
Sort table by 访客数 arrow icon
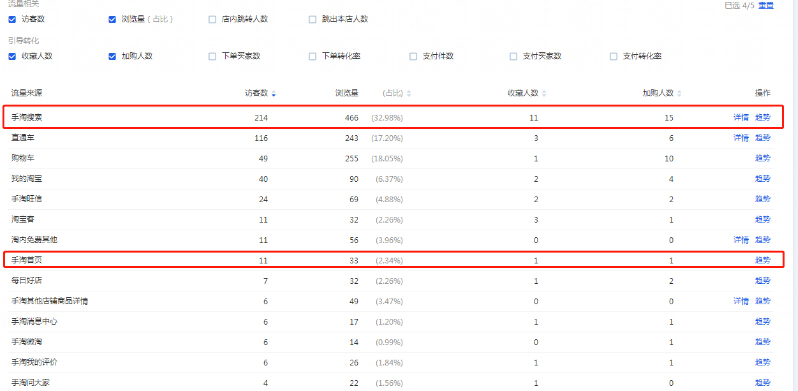(274, 94)
